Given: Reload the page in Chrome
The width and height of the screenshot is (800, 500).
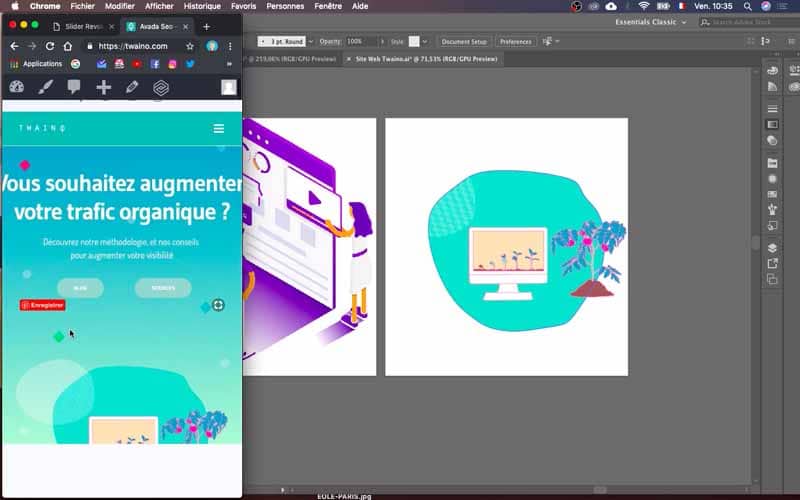Looking at the screenshot, I should point(50,46).
